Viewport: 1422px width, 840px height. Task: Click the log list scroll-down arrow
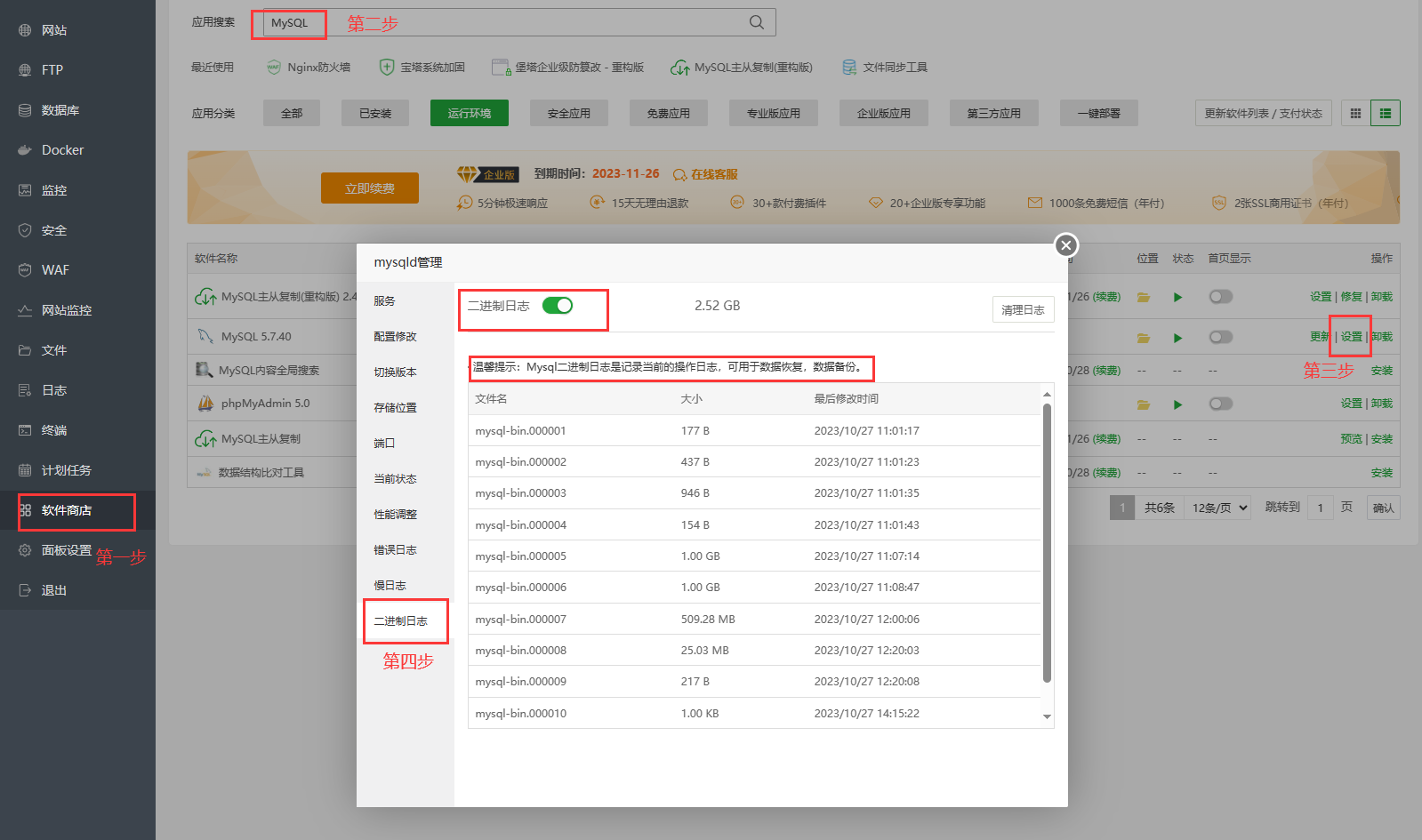[x=1047, y=716]
